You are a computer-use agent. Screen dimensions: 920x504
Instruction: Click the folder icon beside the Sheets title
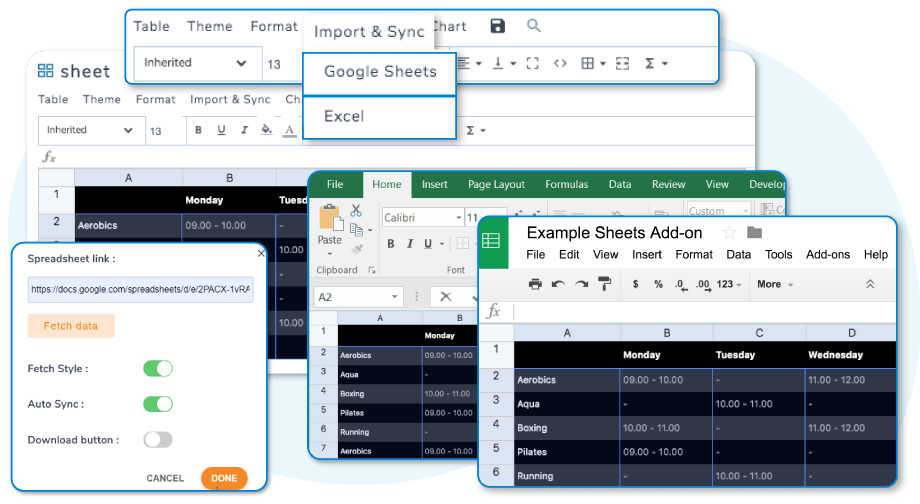point(755,233)
